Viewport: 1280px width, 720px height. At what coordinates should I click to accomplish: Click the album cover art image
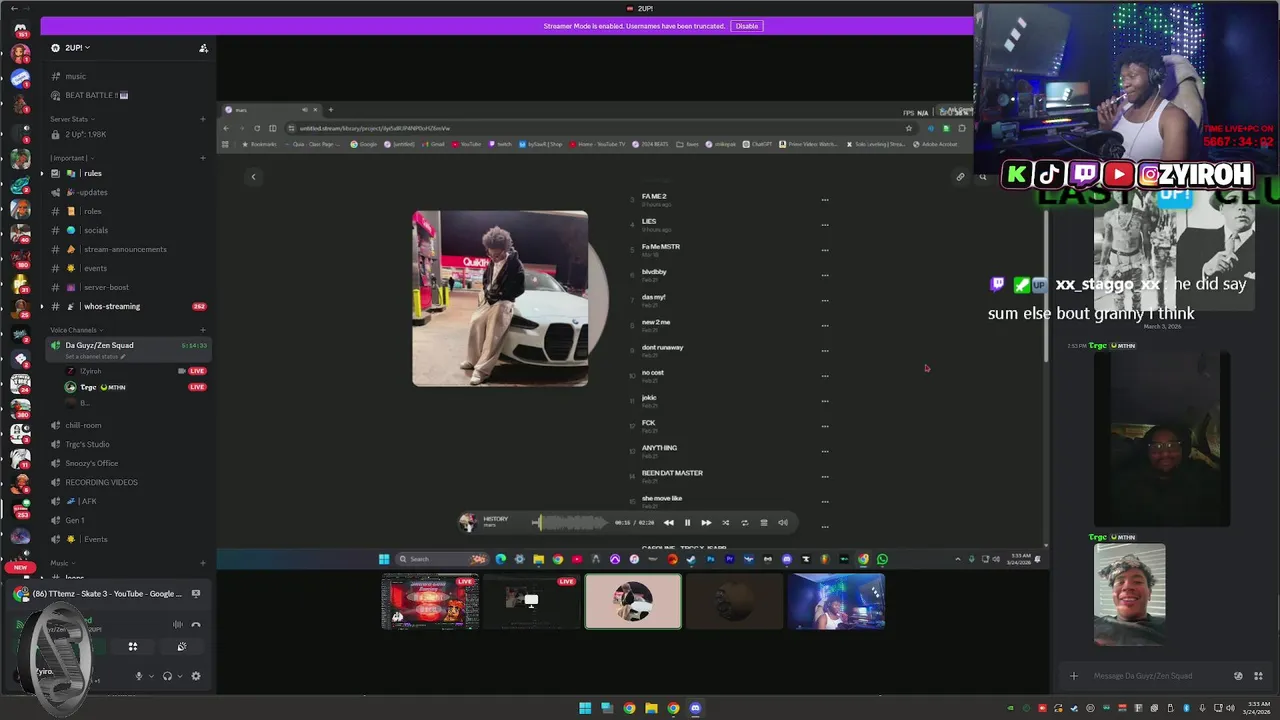[x=500, y=298]
